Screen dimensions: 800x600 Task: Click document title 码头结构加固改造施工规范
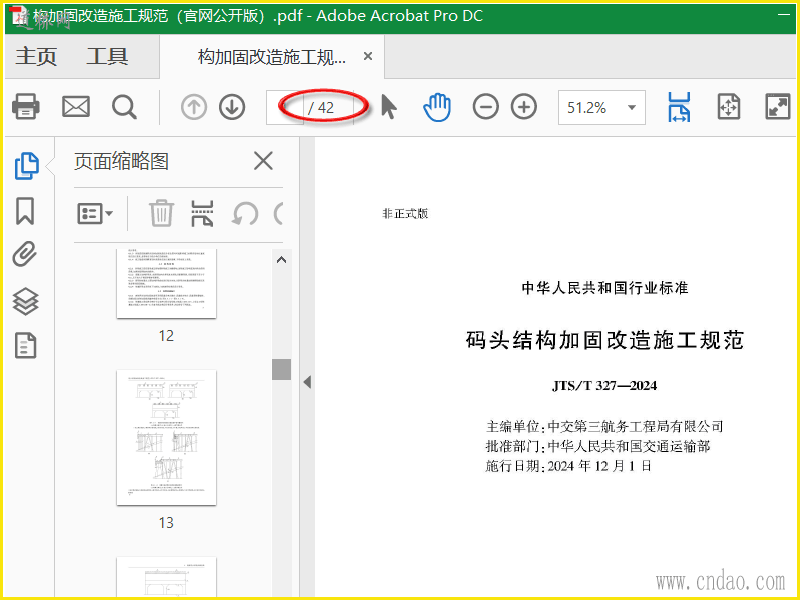tap(605, 340)
